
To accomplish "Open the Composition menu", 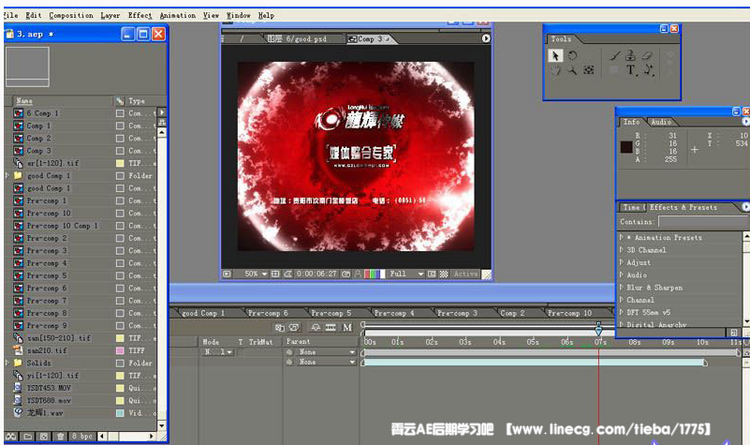I will 71,15.
